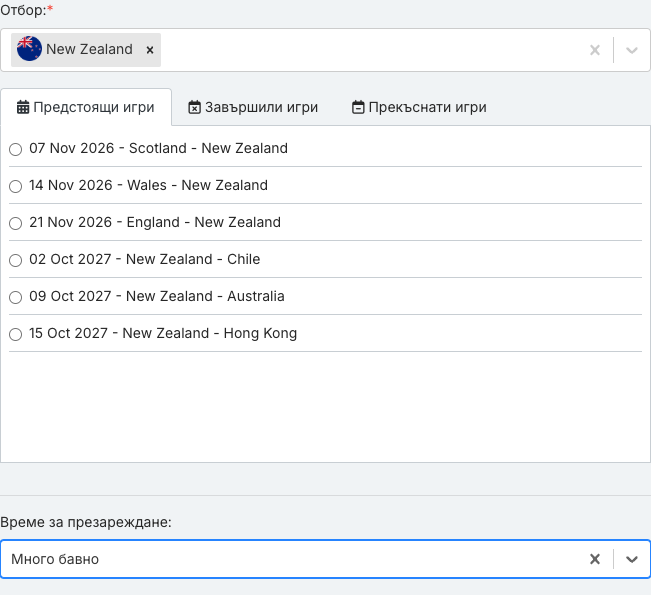Select the Scotland - New Zealand match radio
The height and width of the screenshot is (595, 651).
pos(15,149)
